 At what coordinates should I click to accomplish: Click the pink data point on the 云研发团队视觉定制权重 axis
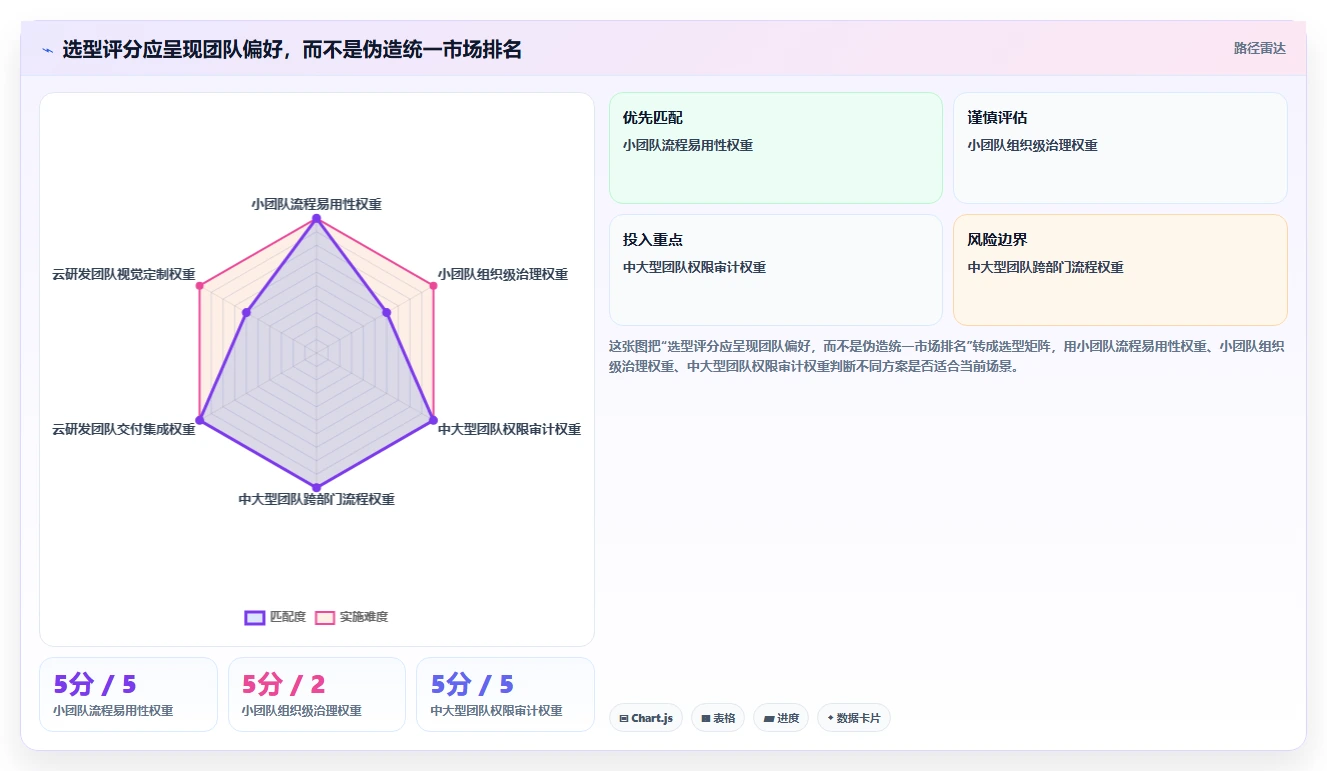[200, 286]
